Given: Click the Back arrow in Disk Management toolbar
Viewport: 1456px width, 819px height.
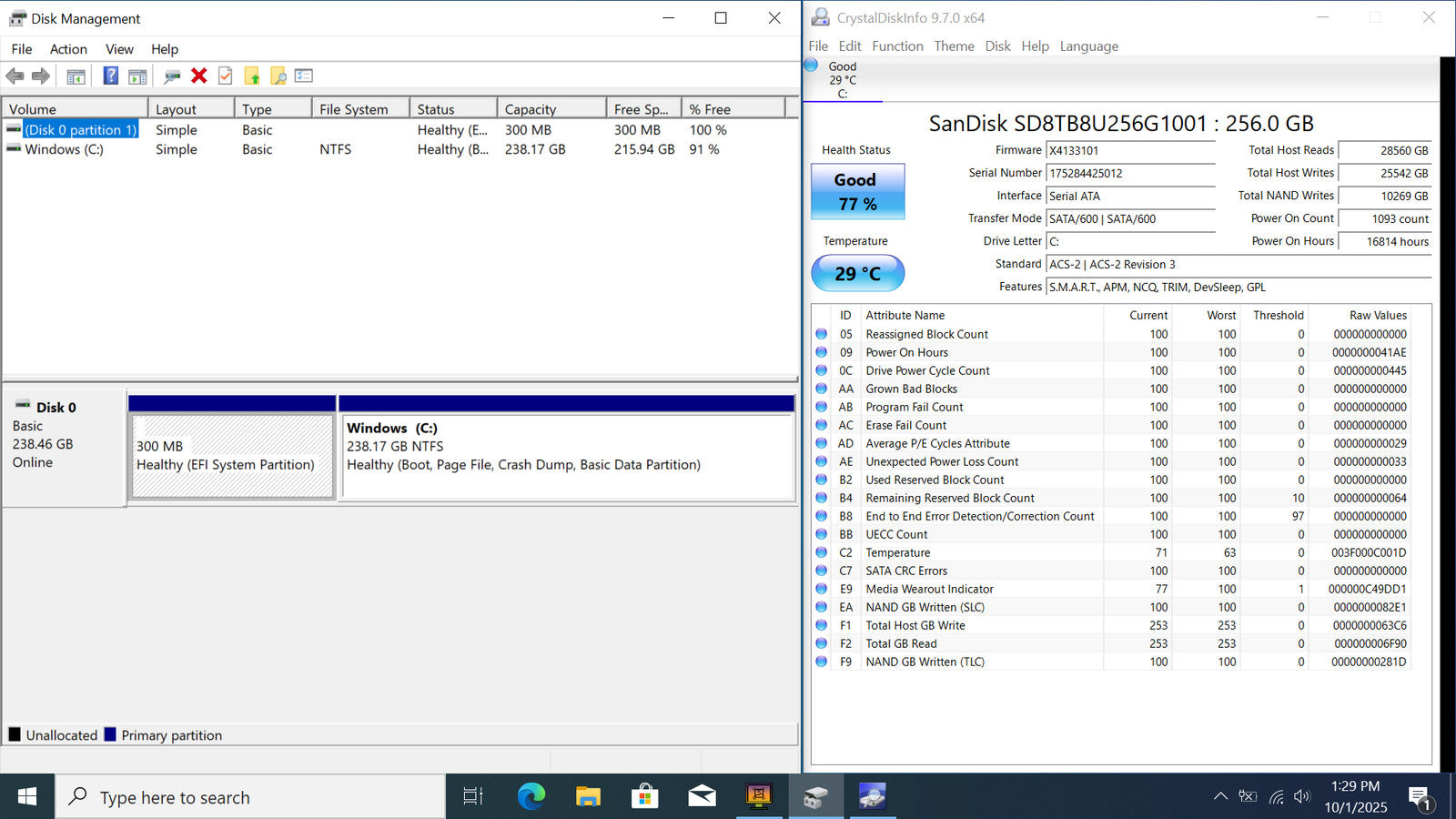Looking at the screenshot, I should 15,76.
